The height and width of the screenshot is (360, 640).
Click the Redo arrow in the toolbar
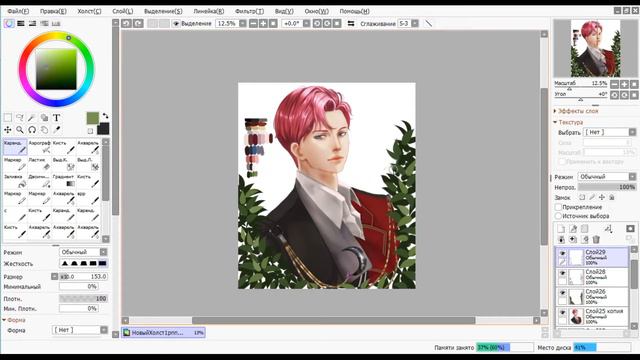(138, 23)
